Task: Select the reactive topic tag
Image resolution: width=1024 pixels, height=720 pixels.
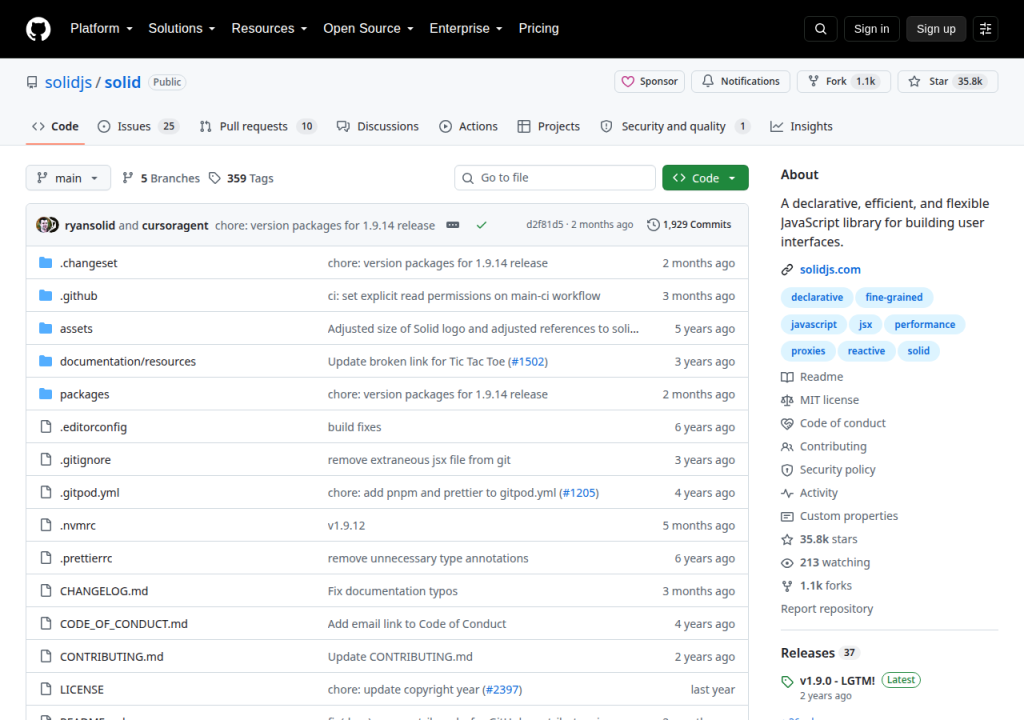Action: (x=867, y=351)
